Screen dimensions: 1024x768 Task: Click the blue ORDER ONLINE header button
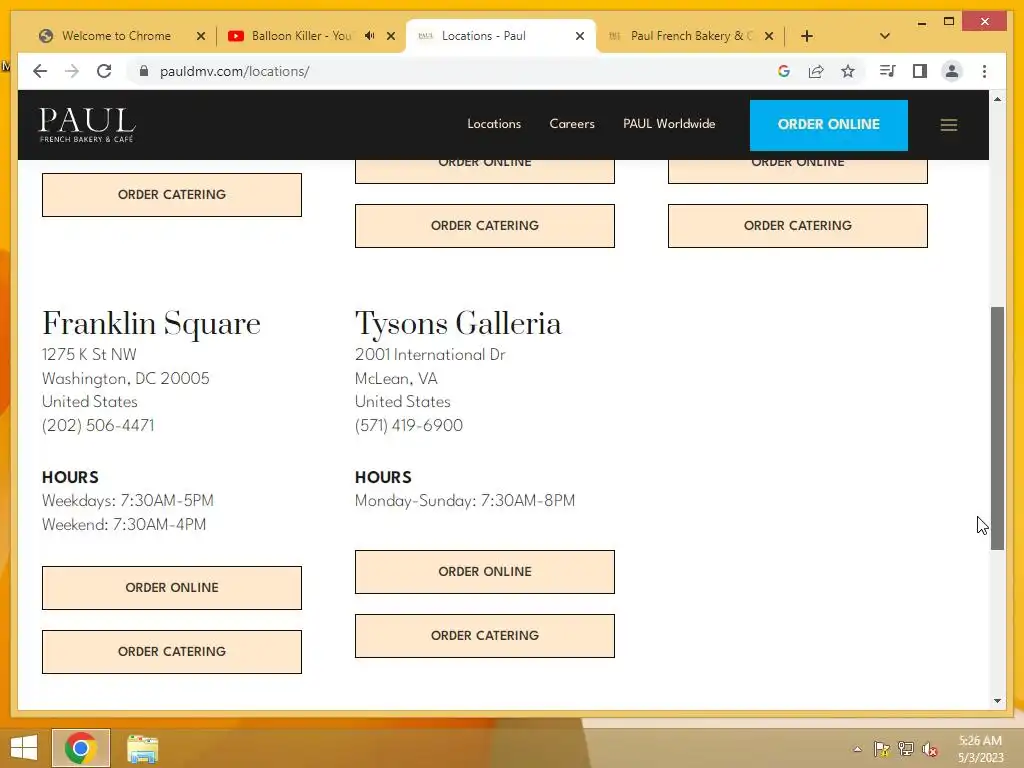coord(828,125)
